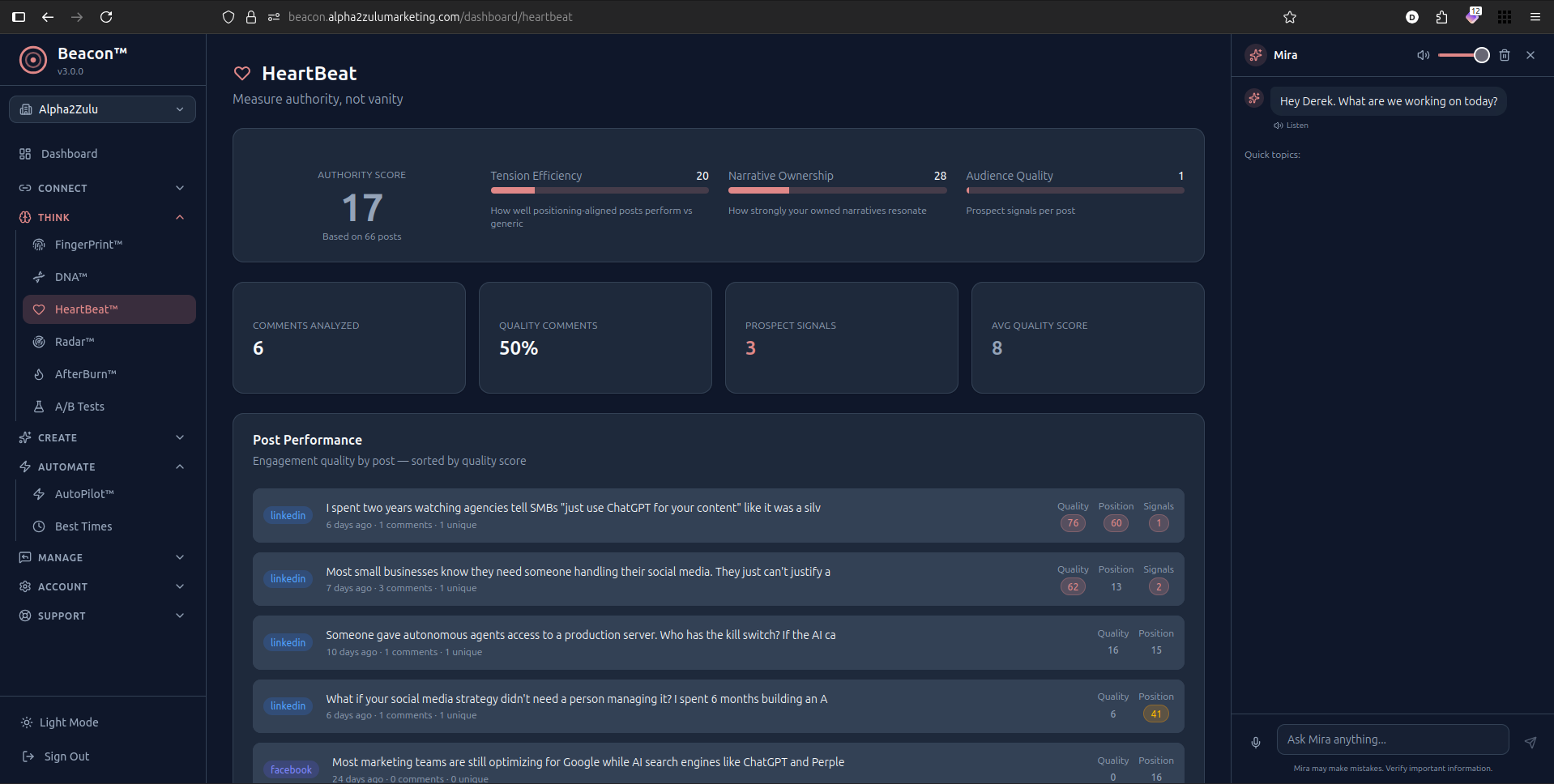Click the Comments Analyzed card
The image size is (1554, 784).
pyautogui.click(x=349, y=338)
